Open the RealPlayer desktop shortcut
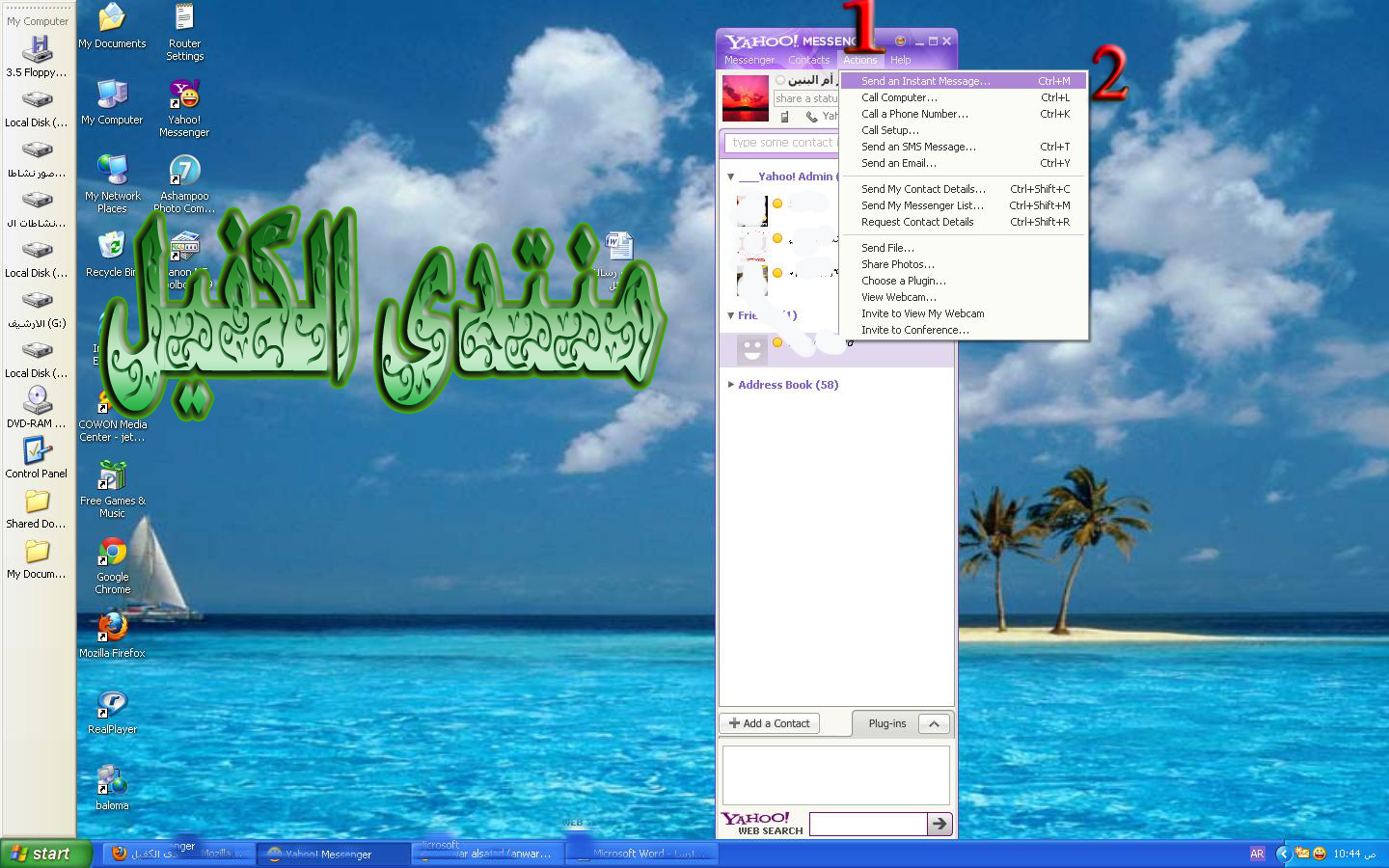The width and height of the screenshot is (1389, 868). [x=112, y=704]
